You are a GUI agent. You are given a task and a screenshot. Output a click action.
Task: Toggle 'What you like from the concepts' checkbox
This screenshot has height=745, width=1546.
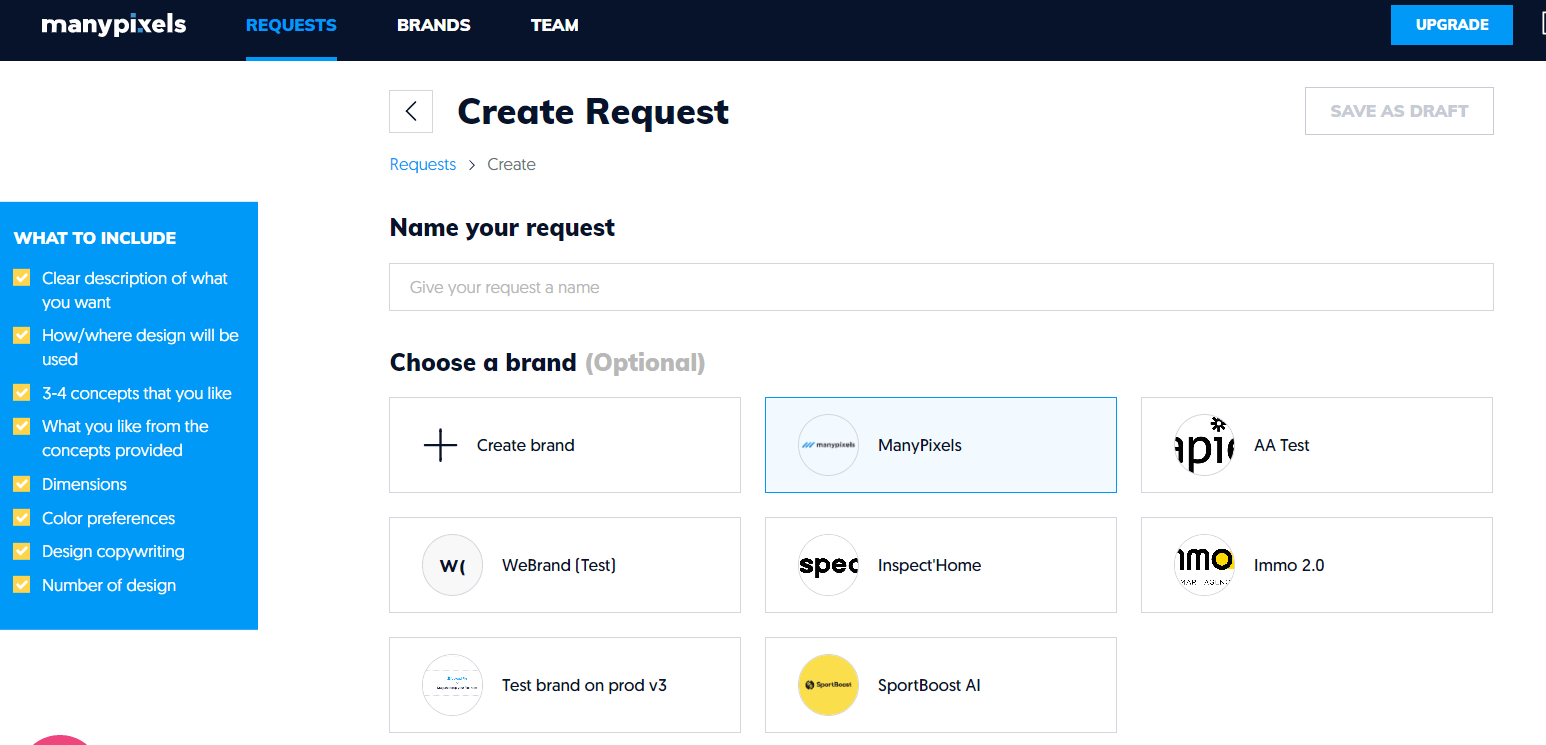(x=21, y=426)
